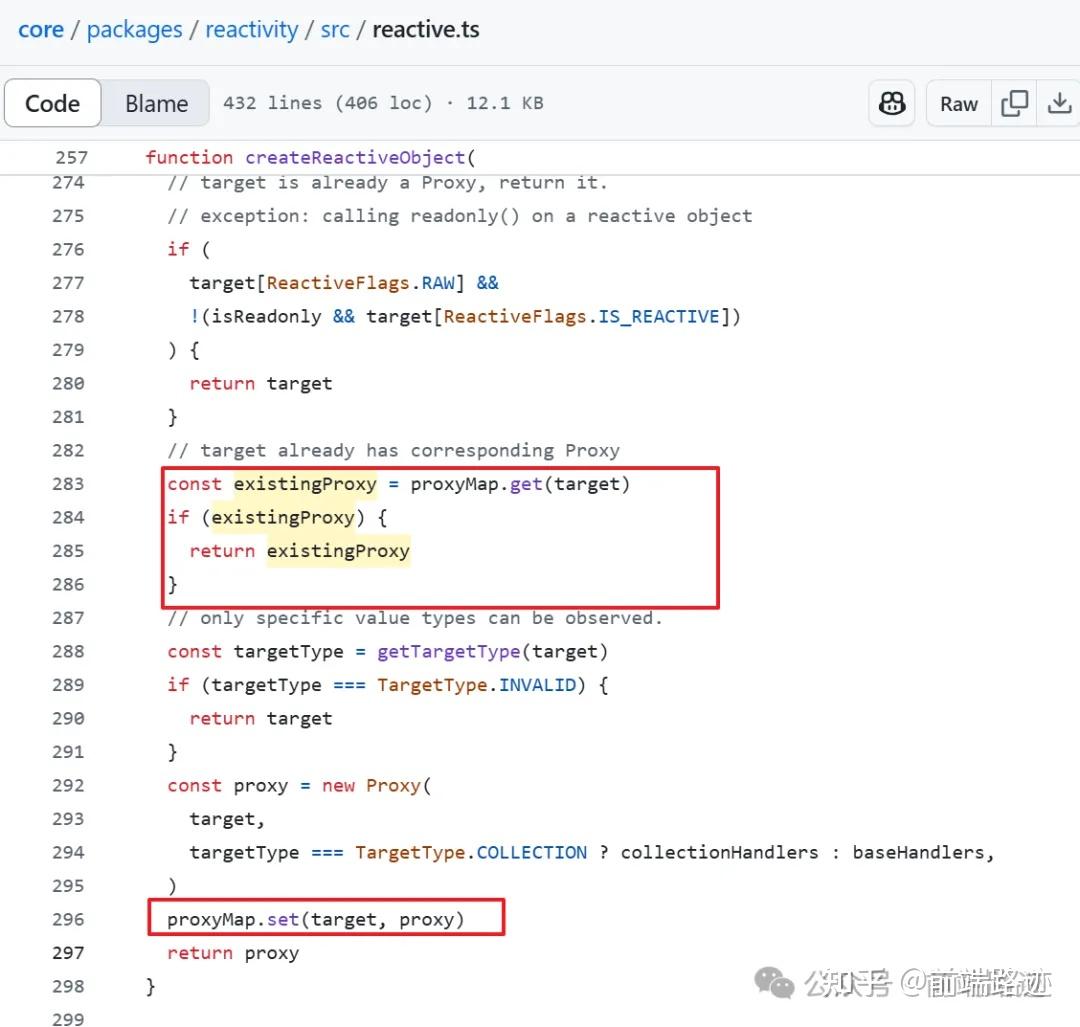
Task: Select line number 294
Action: click(x=68, y=853)
